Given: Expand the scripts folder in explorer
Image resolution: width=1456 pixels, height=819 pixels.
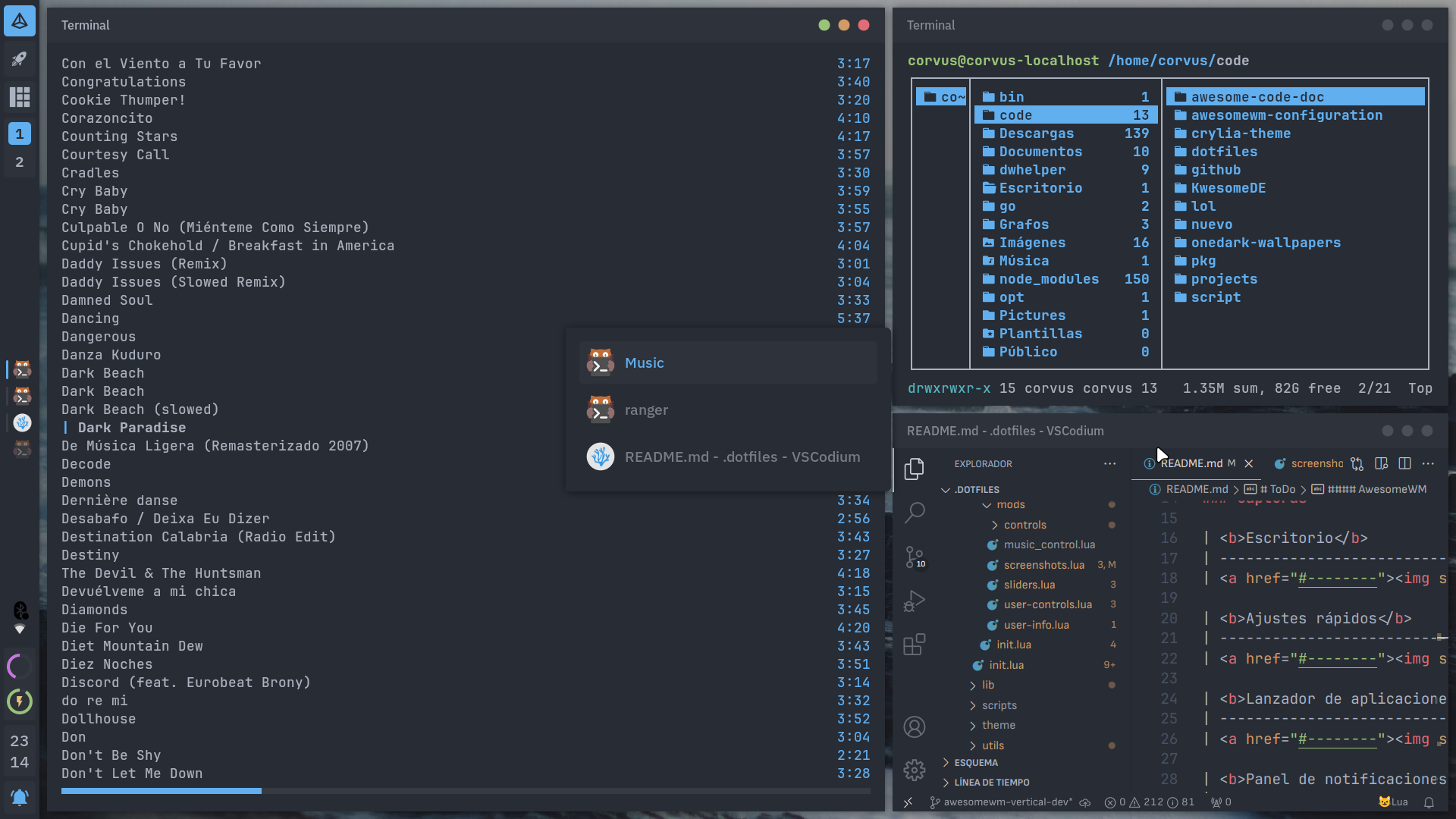Looking at the screenshot, I should pyautogui.click(x=999, y=705).
